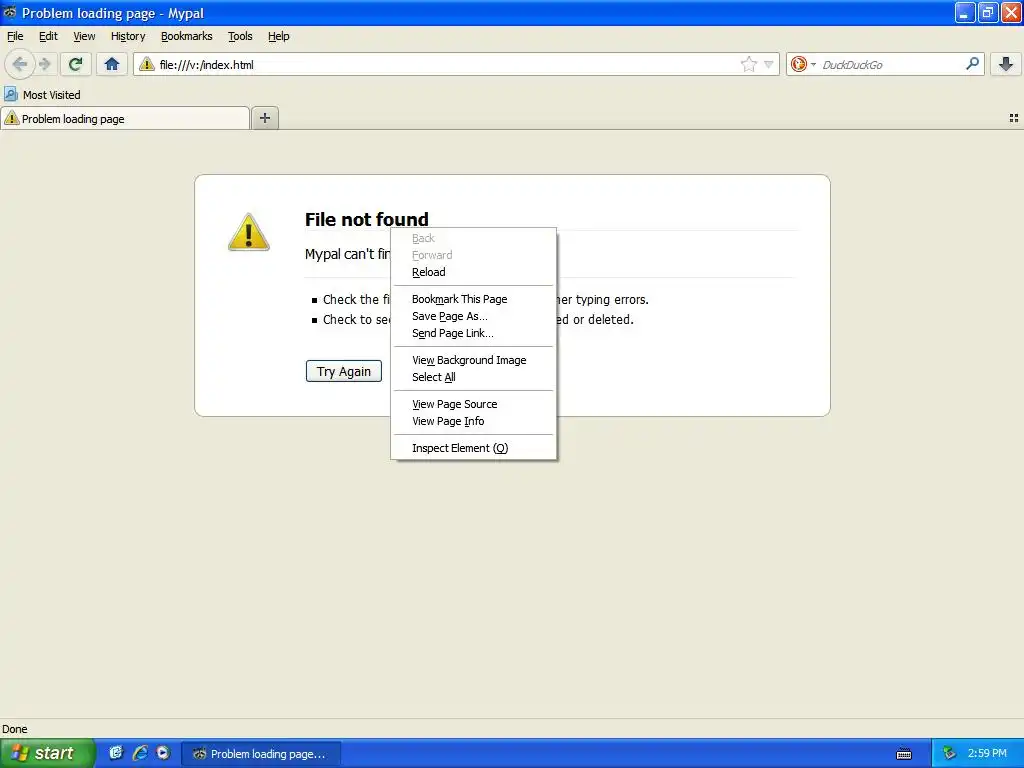Click the safely remove hardware tray icon
This screenshot has width=1024, height=768.
tap(949, 753)
